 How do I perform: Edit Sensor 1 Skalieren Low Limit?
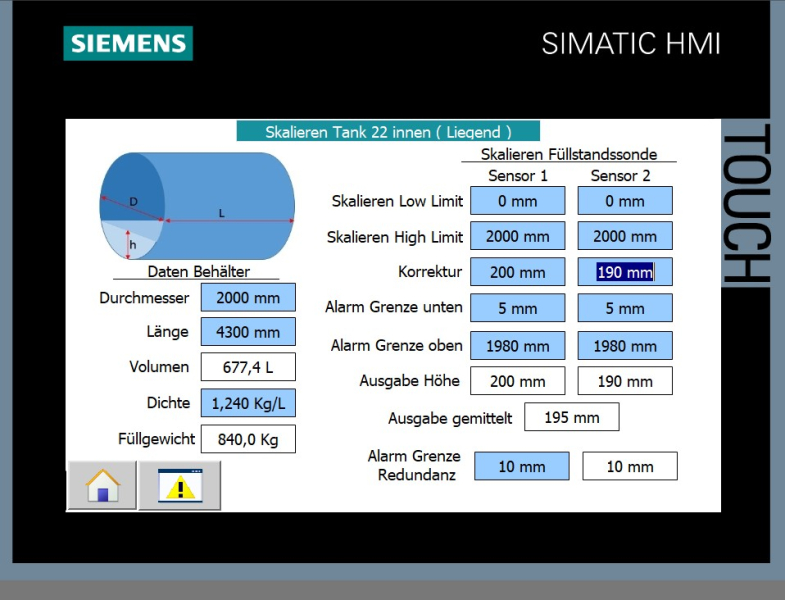pos(517,201)
